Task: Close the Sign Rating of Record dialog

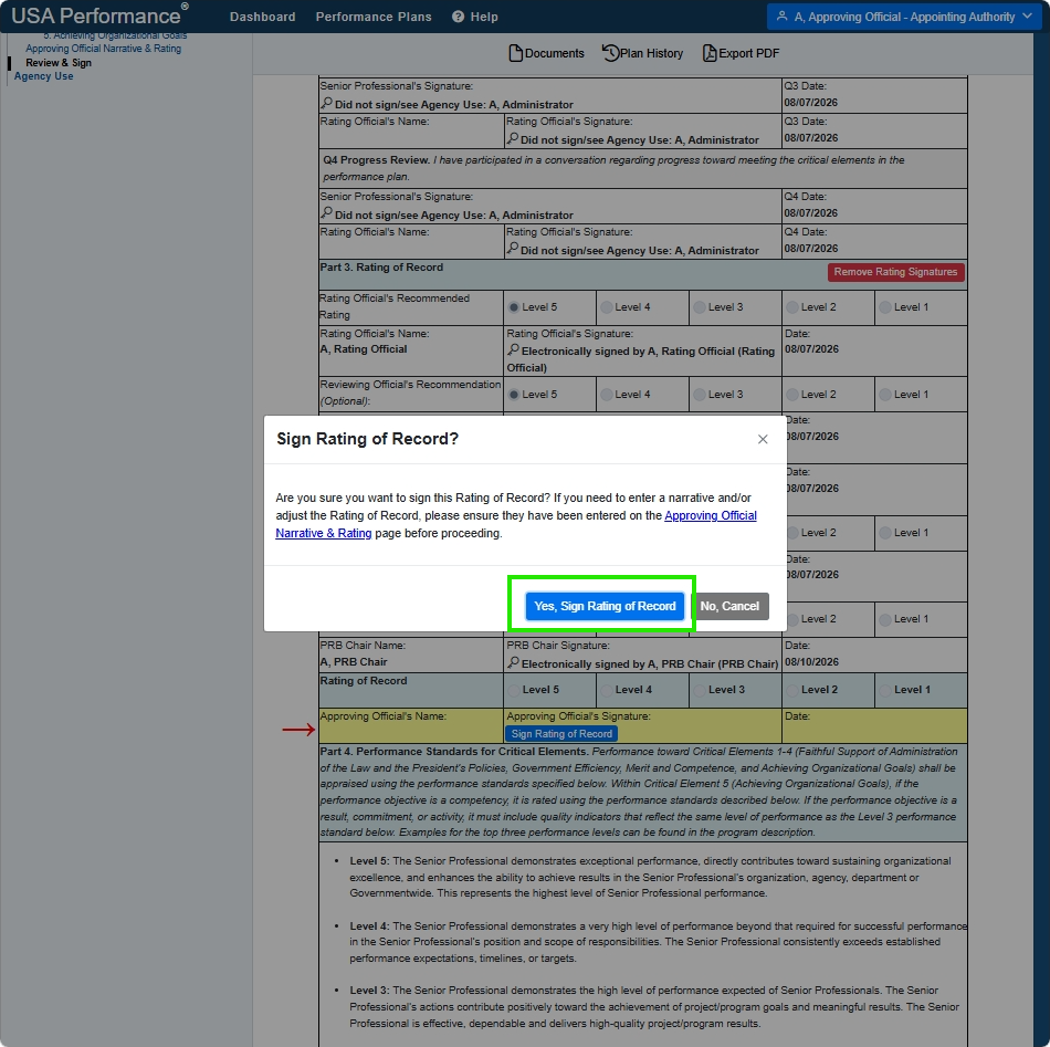Action: 762,439
